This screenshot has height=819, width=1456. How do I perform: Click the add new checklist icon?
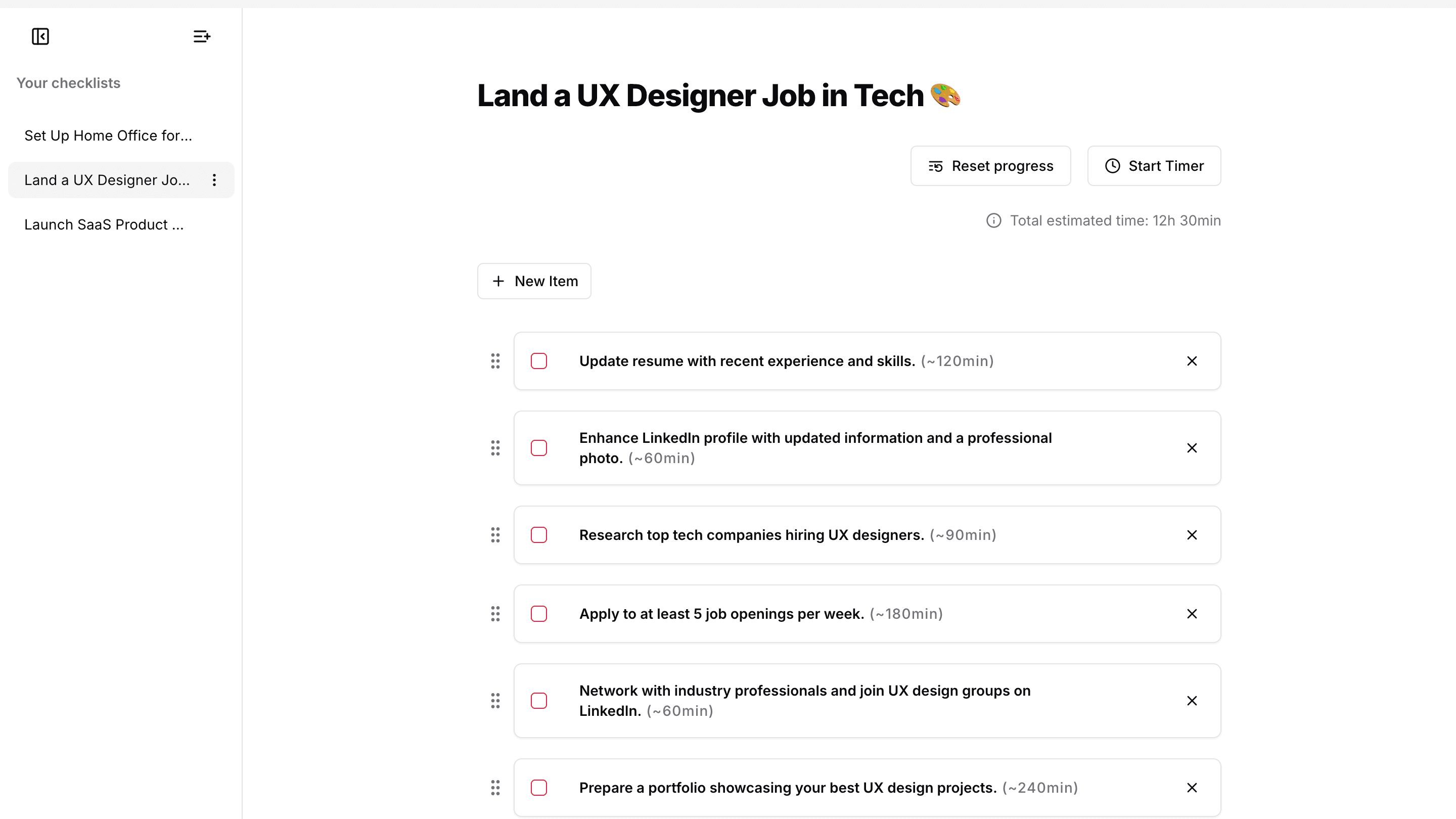coord(201,36)
